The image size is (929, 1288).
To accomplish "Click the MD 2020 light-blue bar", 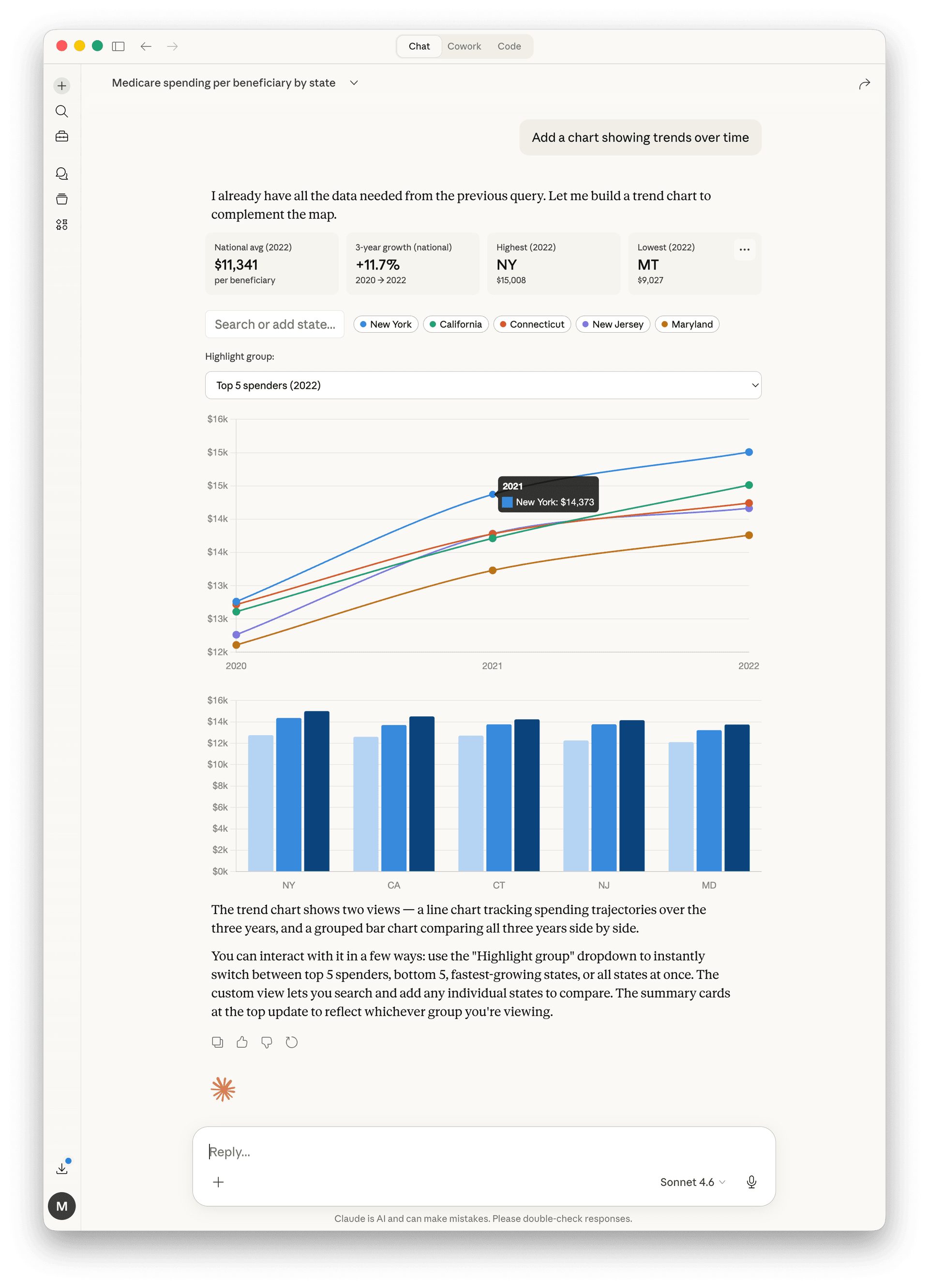I will [x=681, y=806].
